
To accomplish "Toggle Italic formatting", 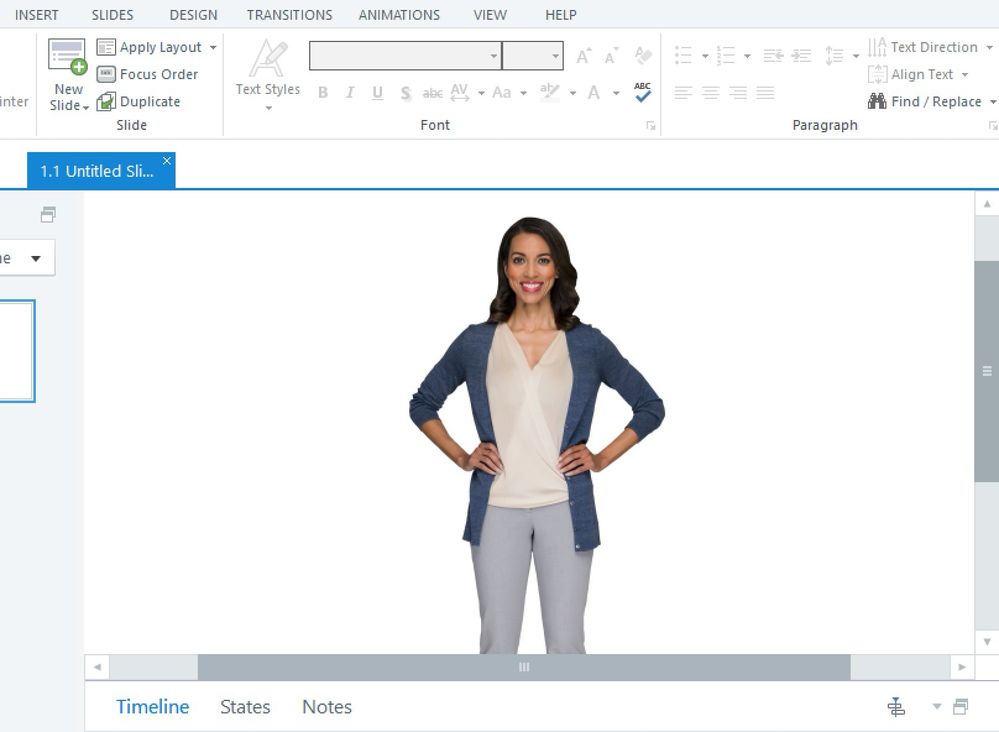I will point(349,93).
